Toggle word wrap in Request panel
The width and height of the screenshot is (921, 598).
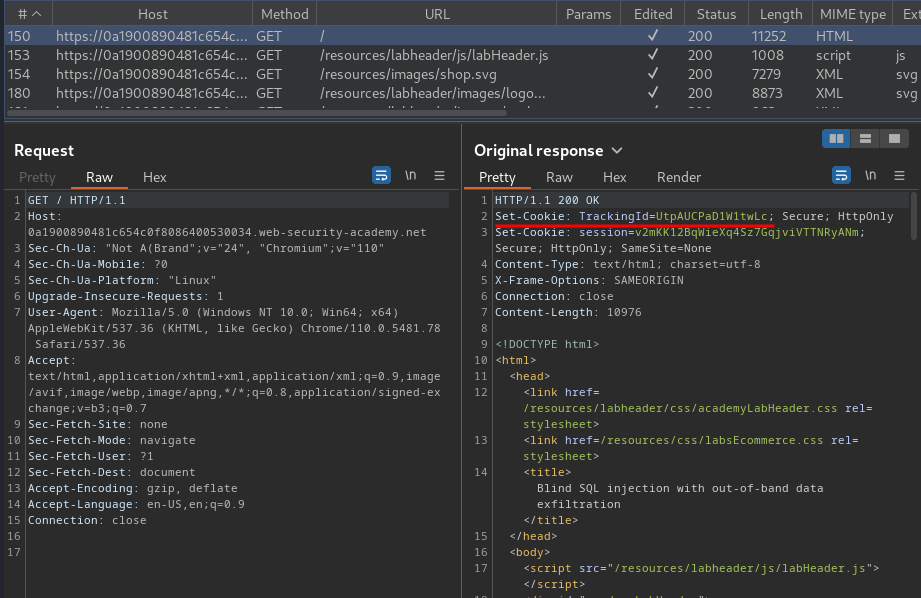[x=381, y=175]
